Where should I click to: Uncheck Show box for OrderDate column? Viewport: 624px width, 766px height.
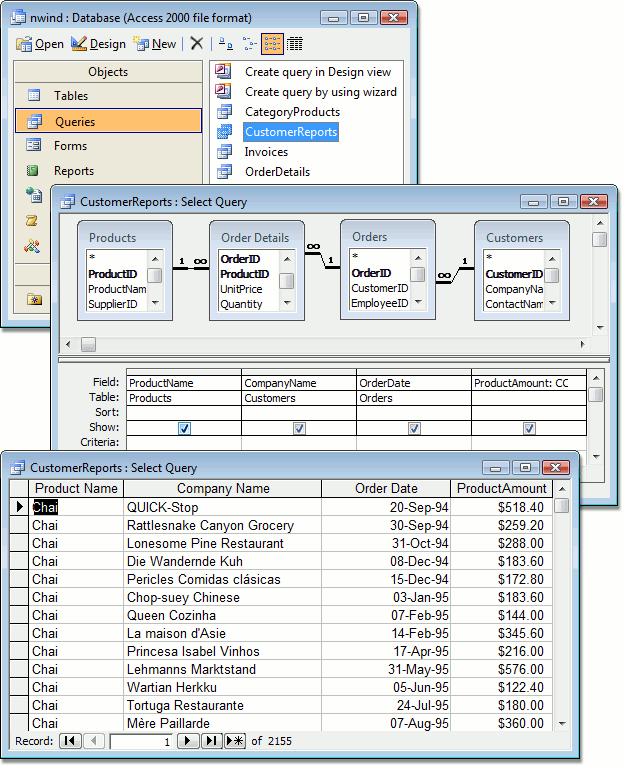point(414,428)
